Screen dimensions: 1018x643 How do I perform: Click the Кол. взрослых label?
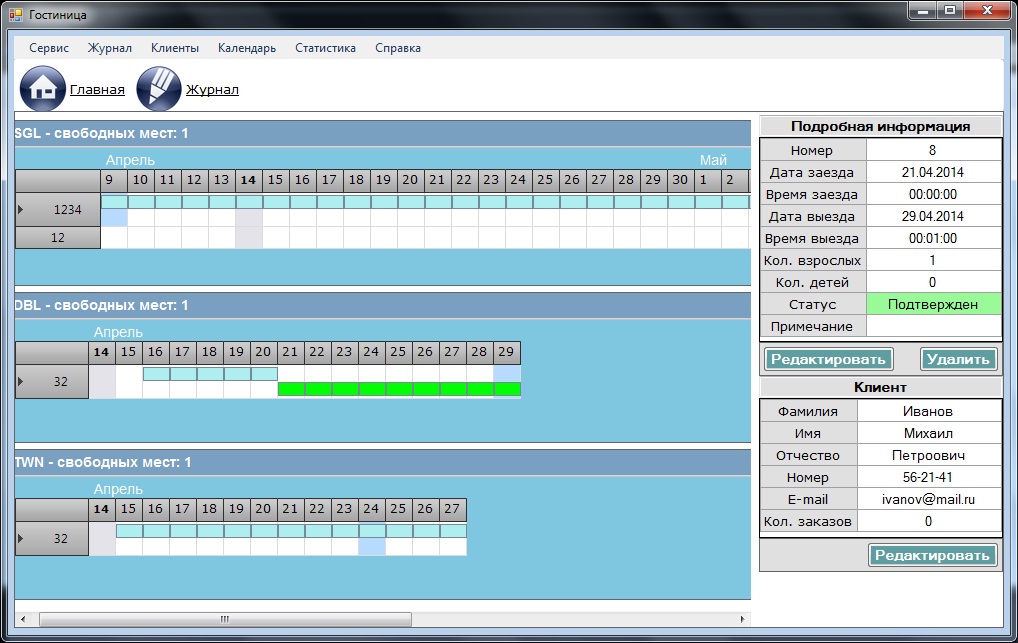[x=812, y=260]
